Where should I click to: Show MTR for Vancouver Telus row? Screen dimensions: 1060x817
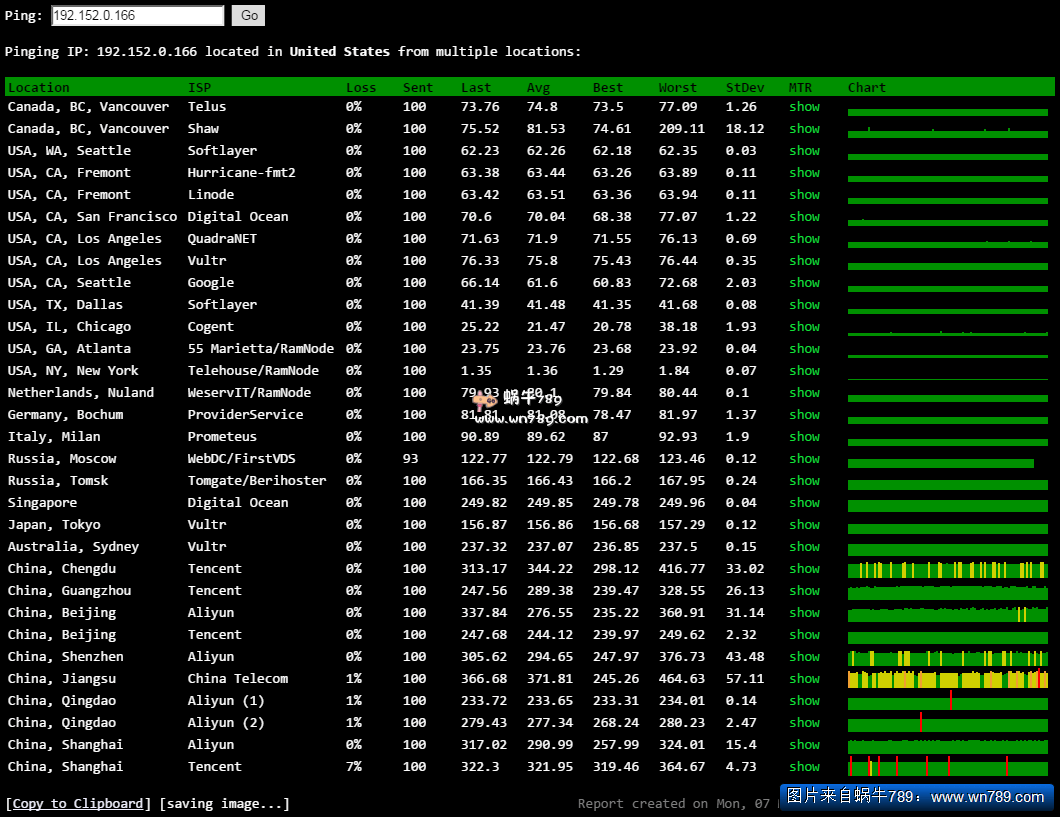click(804, 107)
